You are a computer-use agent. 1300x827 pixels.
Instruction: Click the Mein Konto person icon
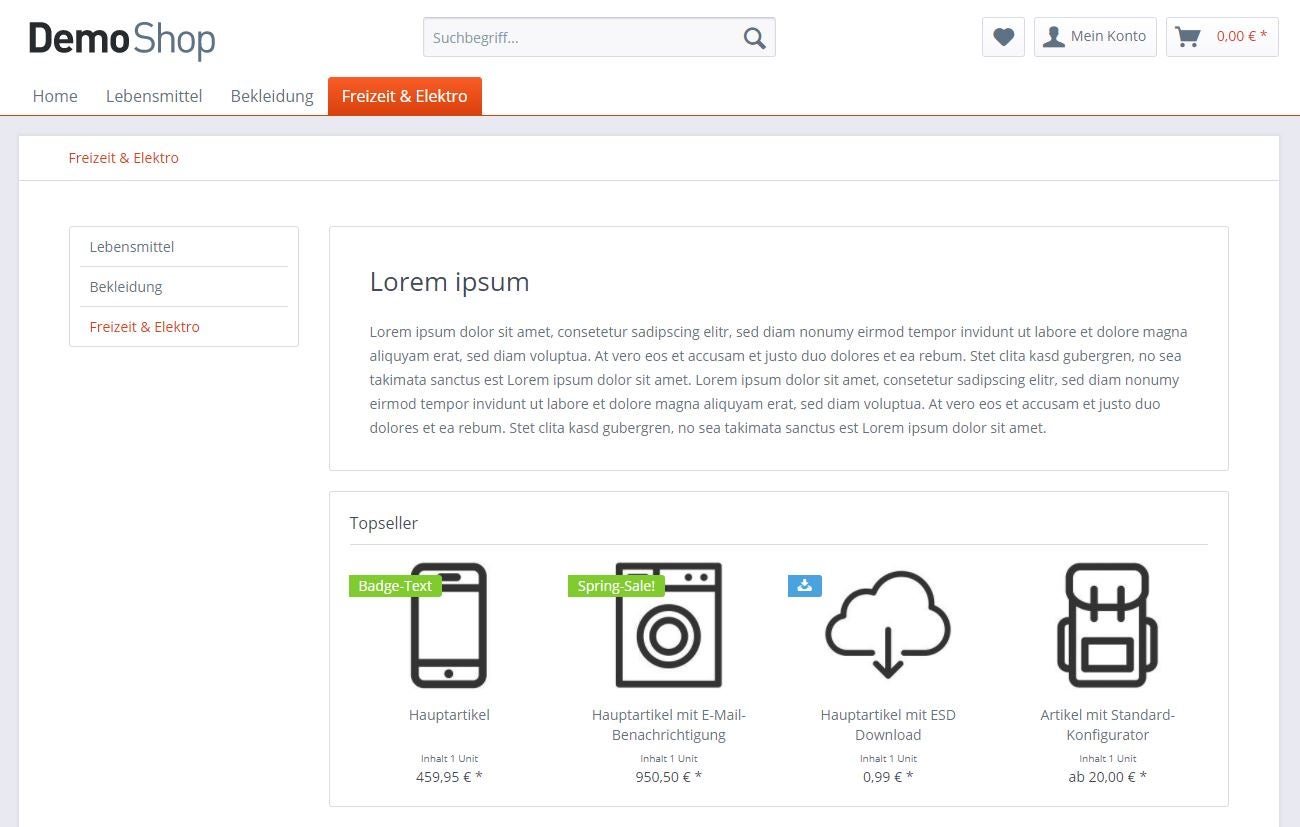(1054, 37)
